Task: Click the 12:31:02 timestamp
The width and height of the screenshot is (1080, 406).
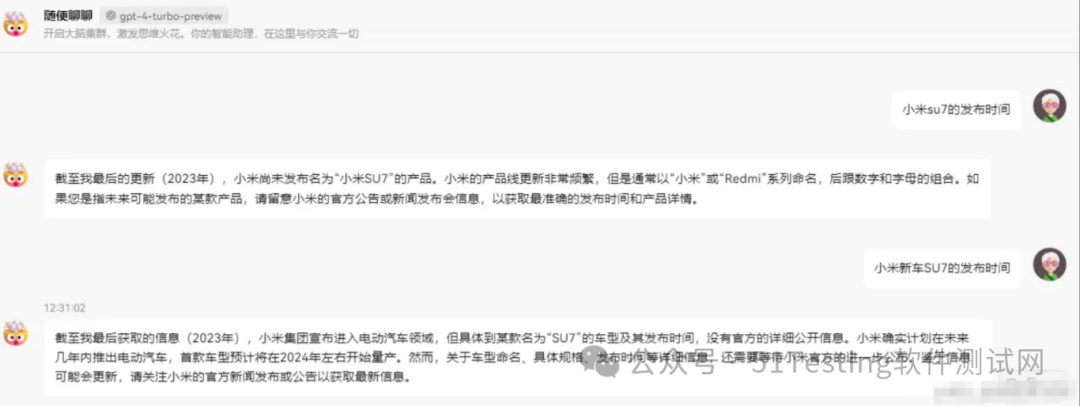Action: [x=65, y=308]
